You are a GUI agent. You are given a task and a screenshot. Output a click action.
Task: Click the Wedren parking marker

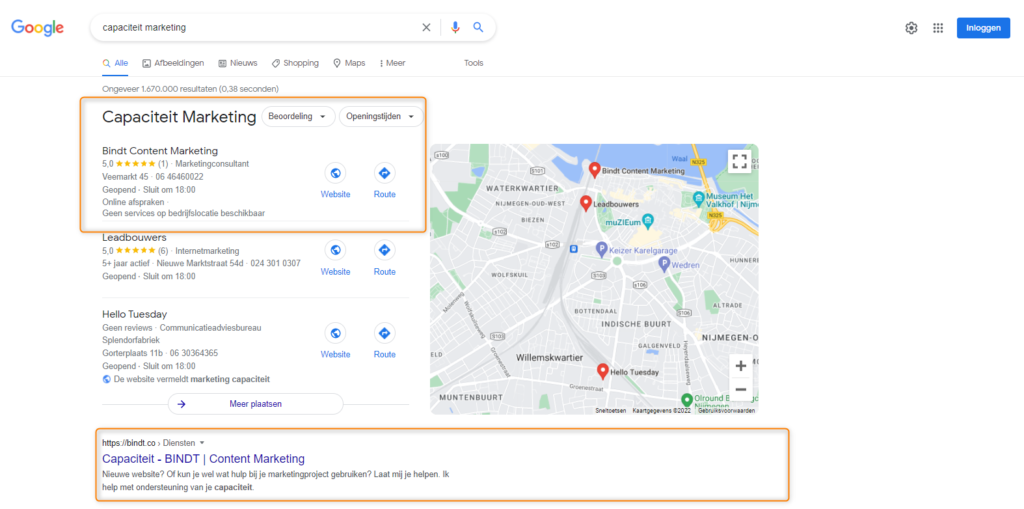[x=664, y=265]
